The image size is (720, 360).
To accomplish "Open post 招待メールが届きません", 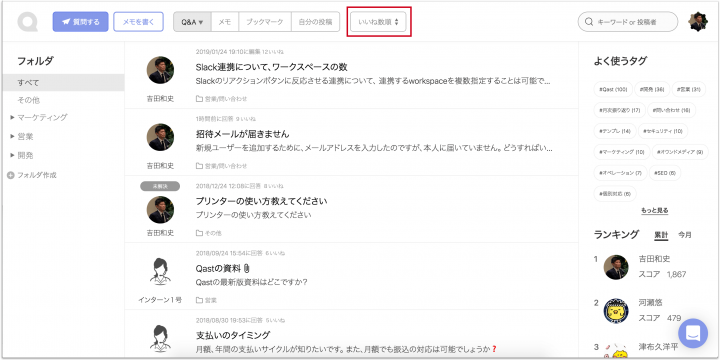I will click(242, 134).
